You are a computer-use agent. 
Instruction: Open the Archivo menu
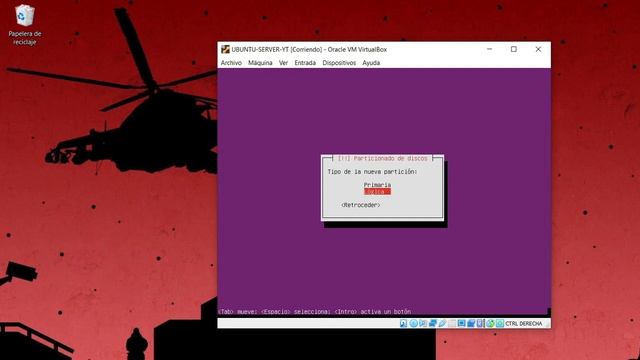coord(231,63)
